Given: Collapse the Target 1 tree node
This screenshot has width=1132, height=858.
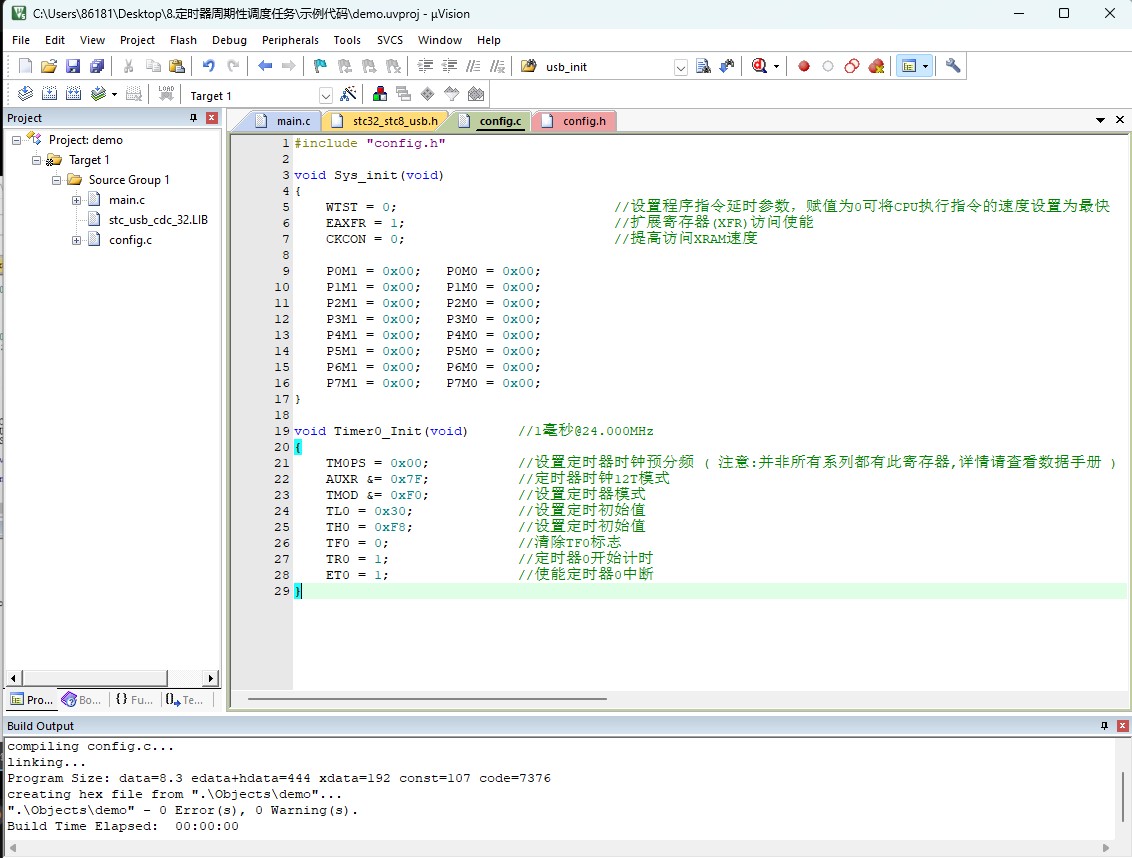Looking at the screenshot, I should tap(36, 160).
